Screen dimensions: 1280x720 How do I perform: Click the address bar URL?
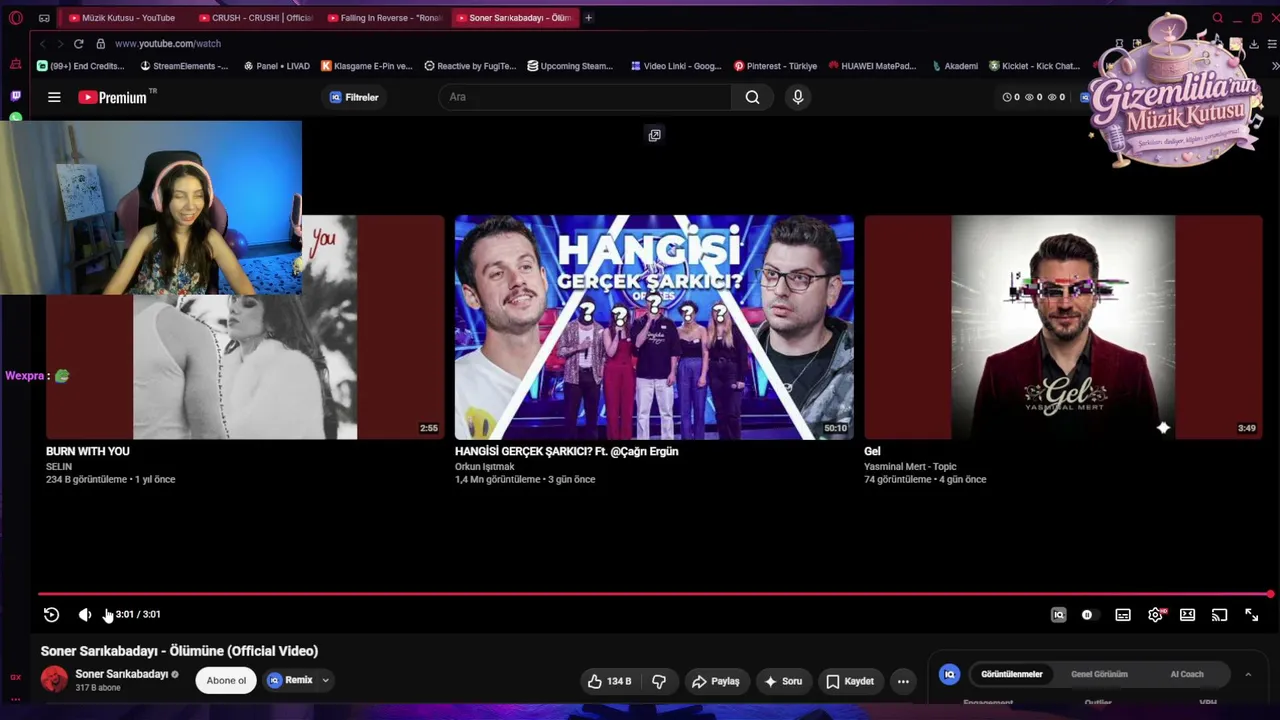coord(168,44)
